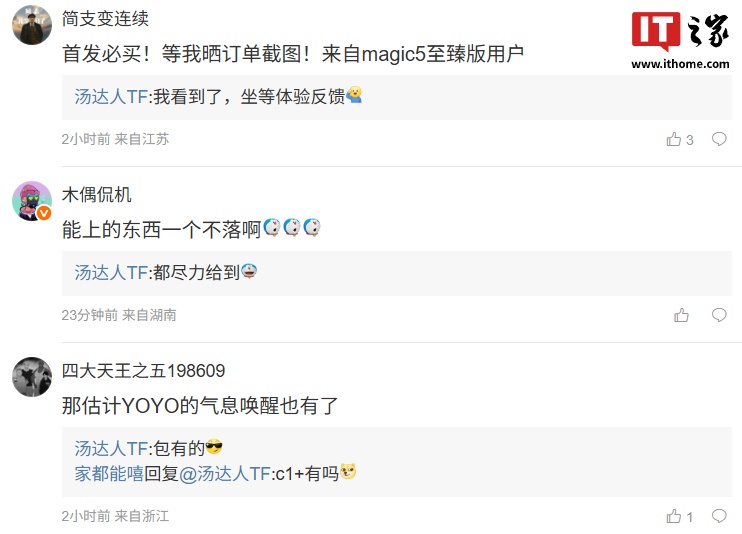Click the www.ithome.com text
This screenshot has width=742, height=534.
click(x=680, y=64)
